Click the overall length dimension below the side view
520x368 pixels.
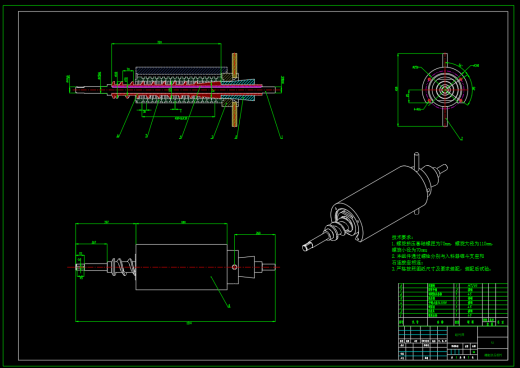176,322
